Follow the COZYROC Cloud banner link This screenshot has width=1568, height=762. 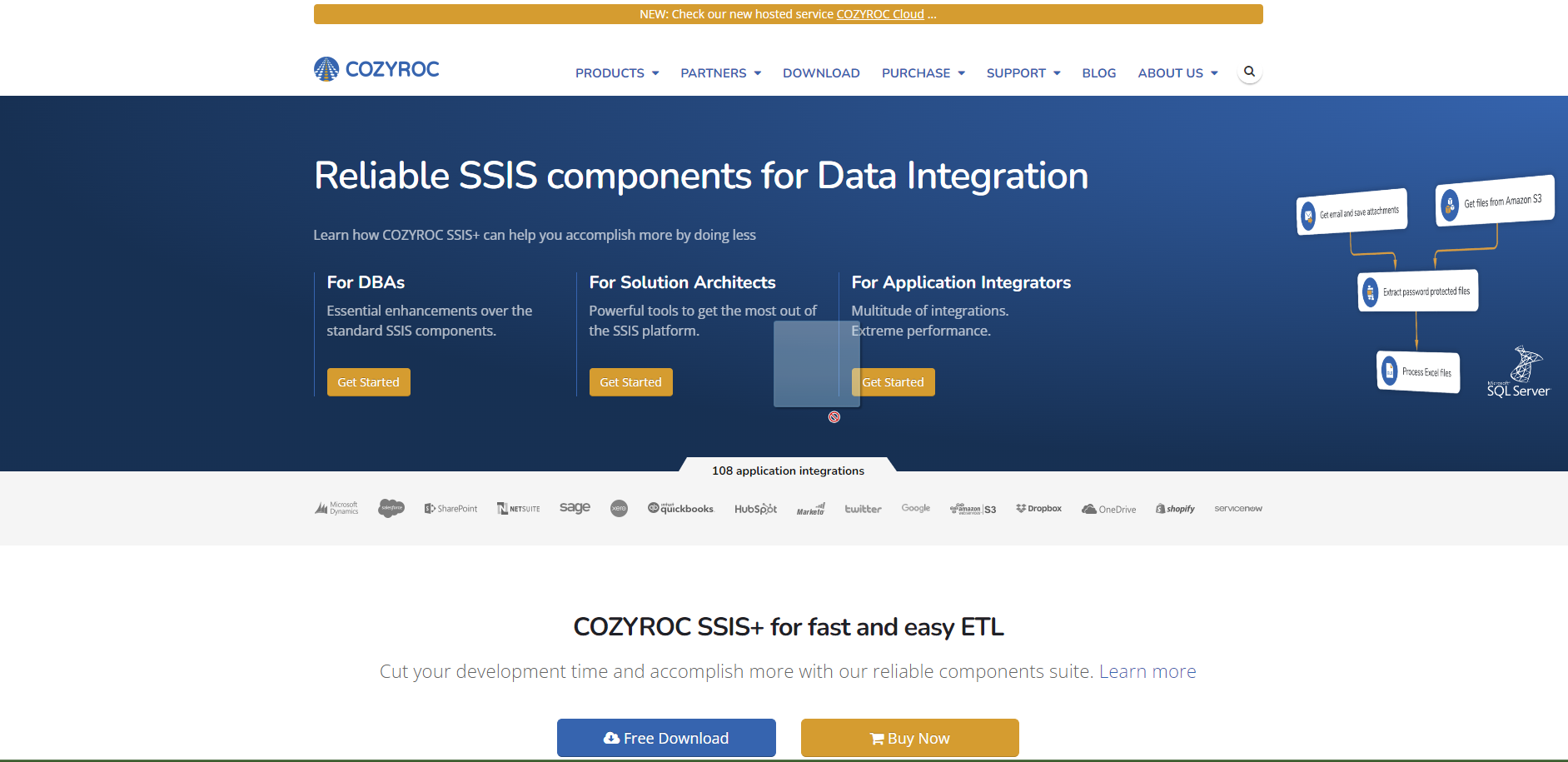tap(880, 14)
